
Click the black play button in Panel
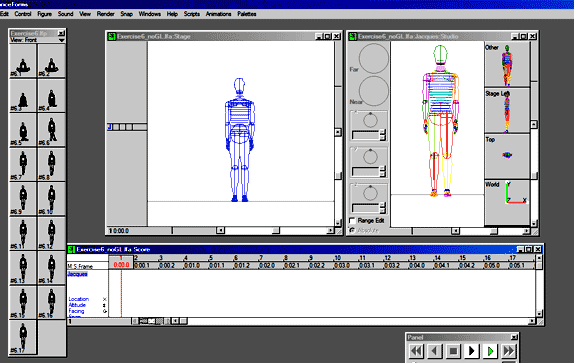tap(472, 351)
